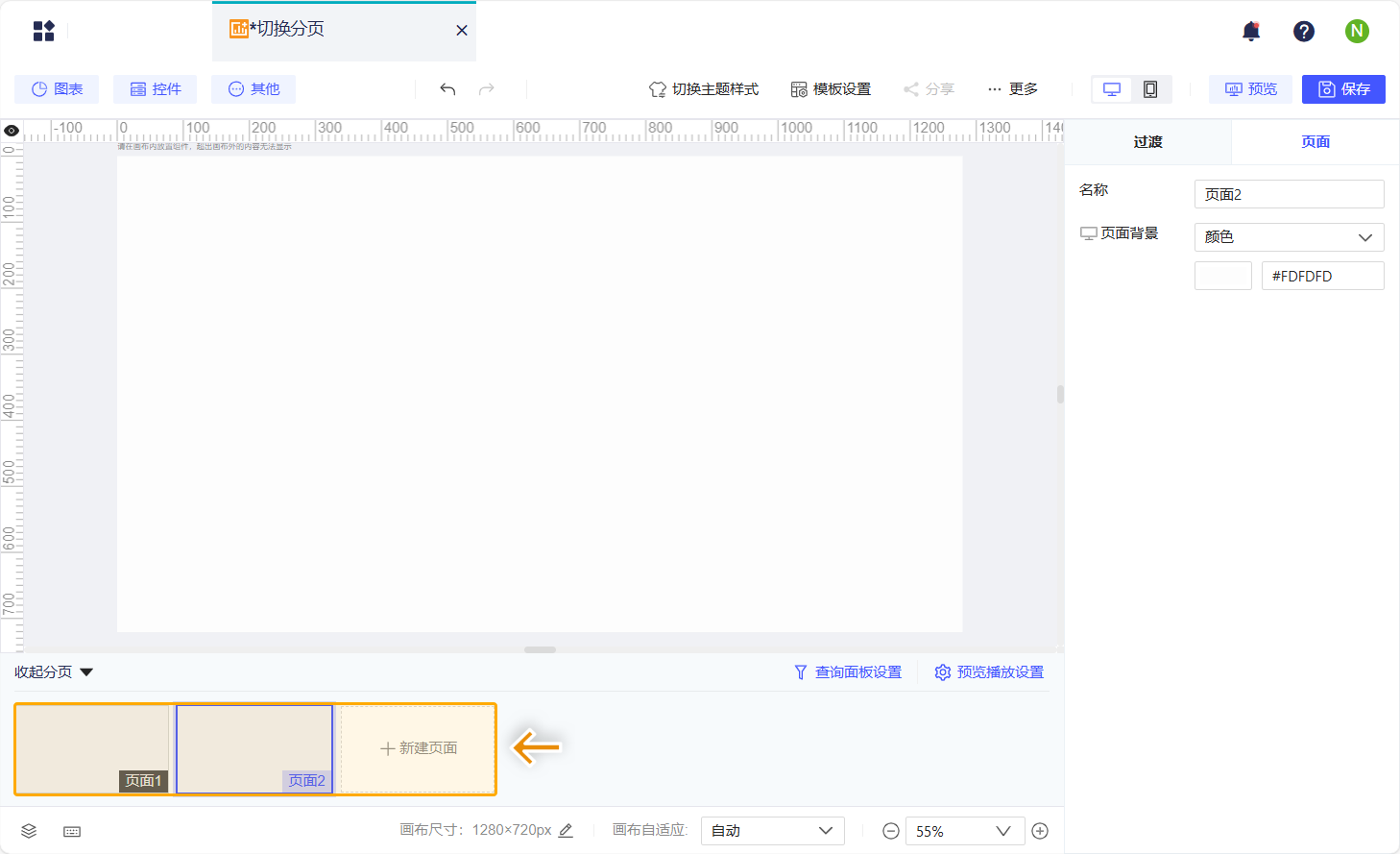Open the user avatar N menu
Screen dimensions: 1400x854
(x=1357, y=32)
